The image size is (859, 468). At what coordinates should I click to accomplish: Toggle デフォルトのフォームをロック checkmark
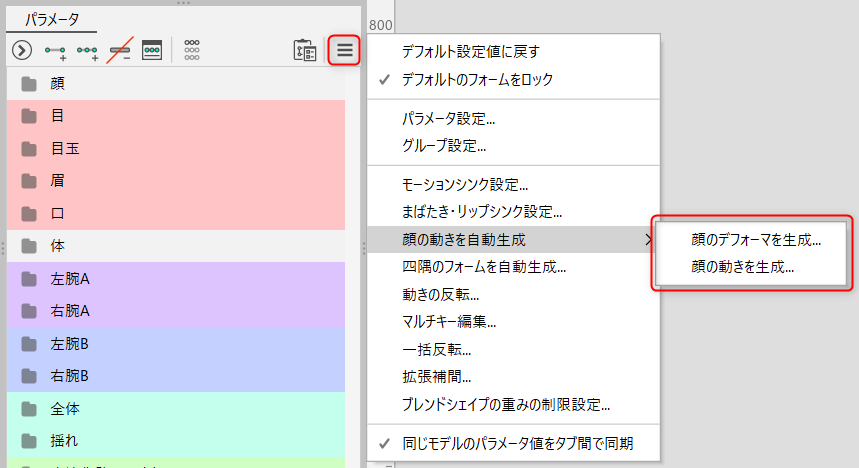point(383,79)
